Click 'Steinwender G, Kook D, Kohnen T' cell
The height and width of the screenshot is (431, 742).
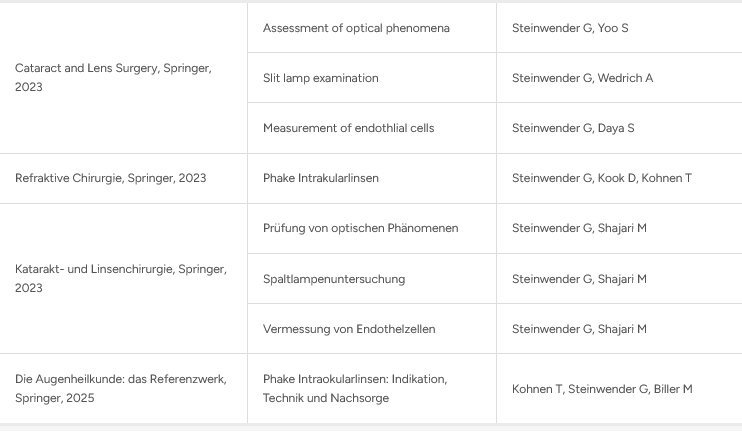coord(602,178)
